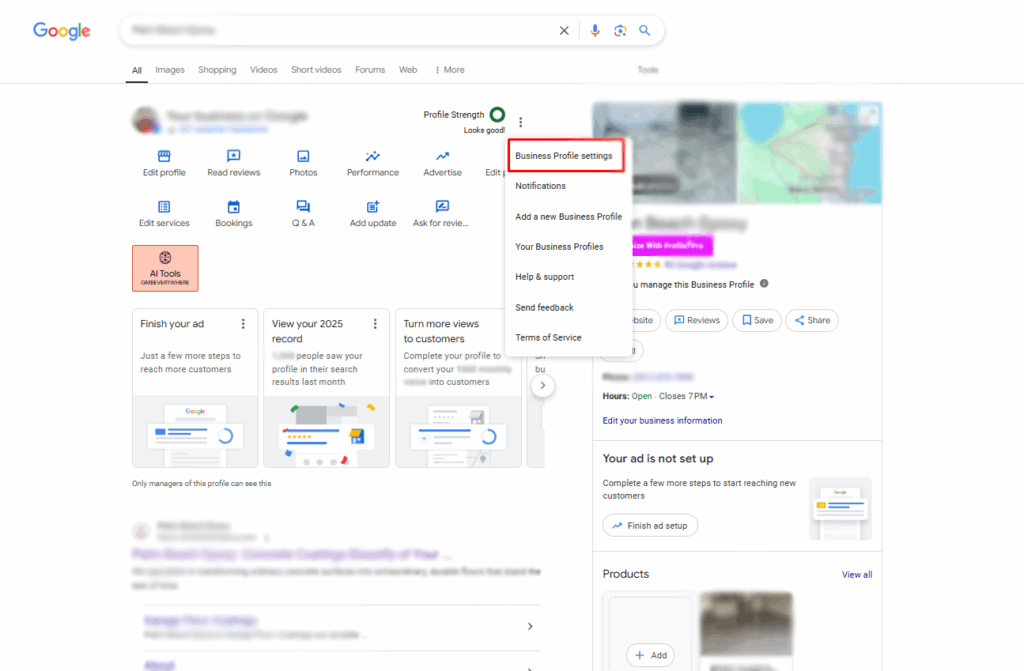This screenshot has height=671, width=1024.
Task: Search by voice microphone icon
Action: click(x=595, y=31)
